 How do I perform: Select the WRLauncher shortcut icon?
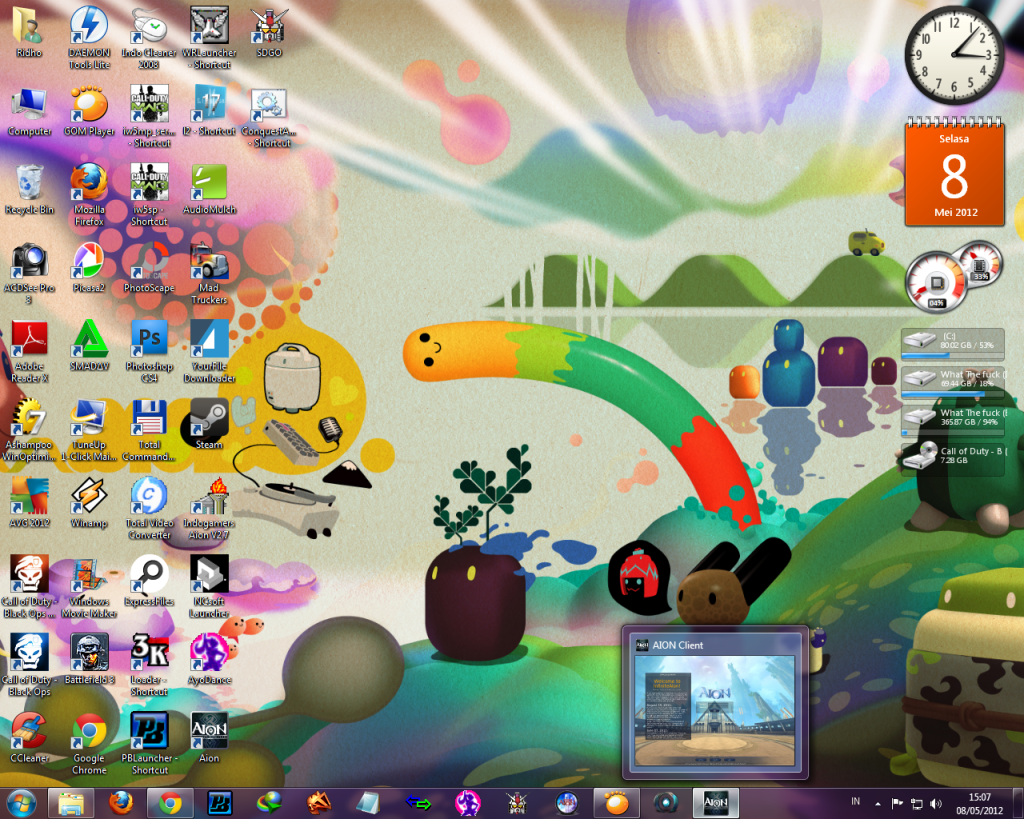coord(209,37)
